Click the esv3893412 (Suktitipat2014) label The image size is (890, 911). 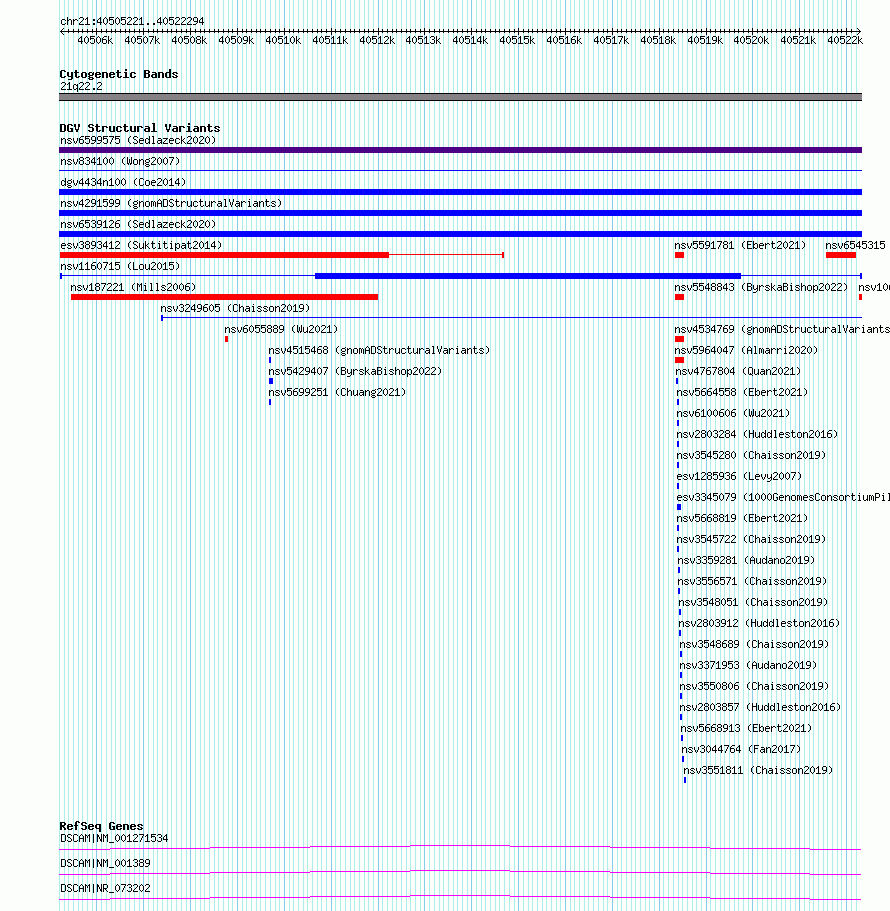click(x=141, y=245)
